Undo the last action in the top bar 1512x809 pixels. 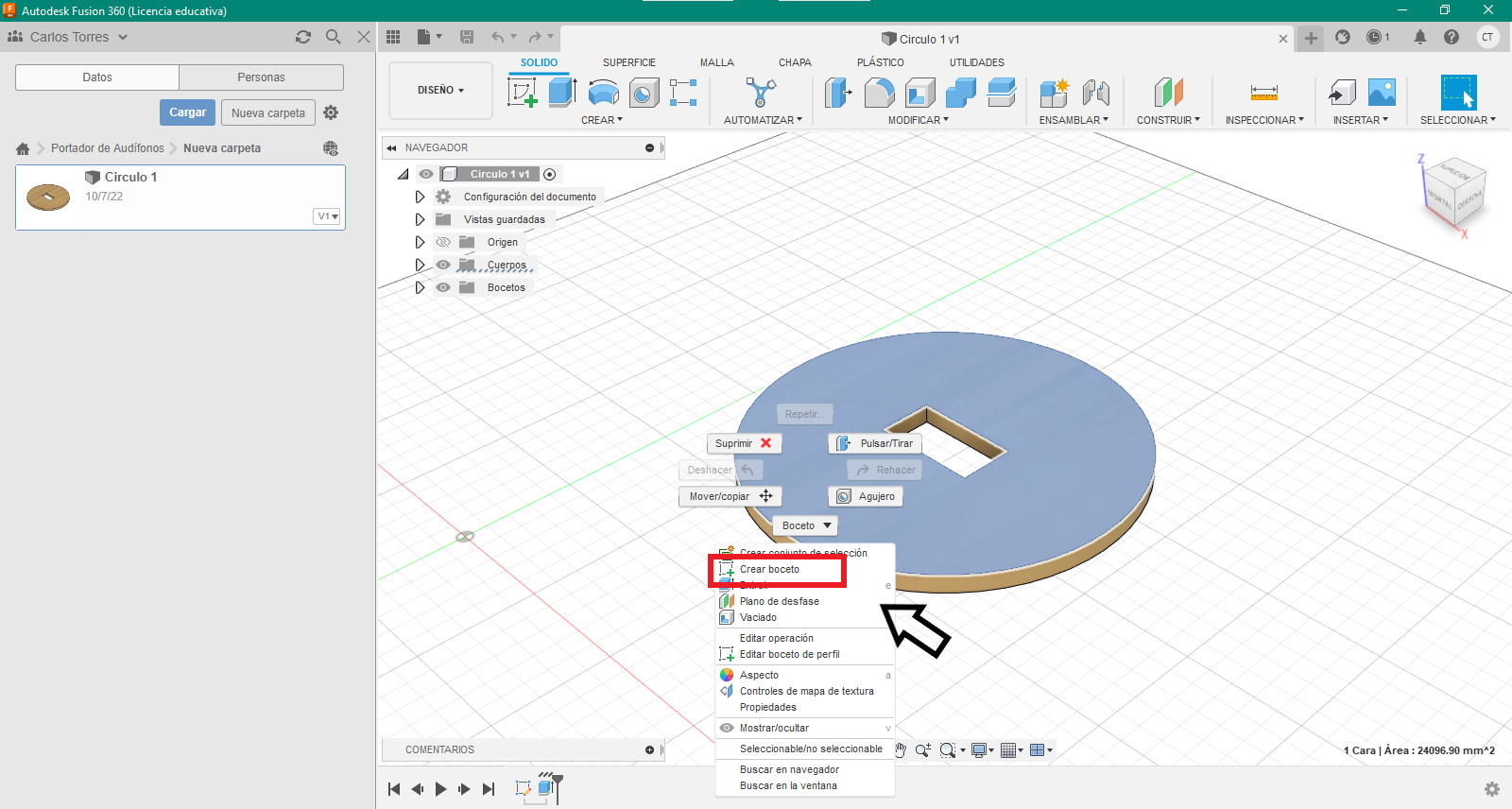(498, 37)
